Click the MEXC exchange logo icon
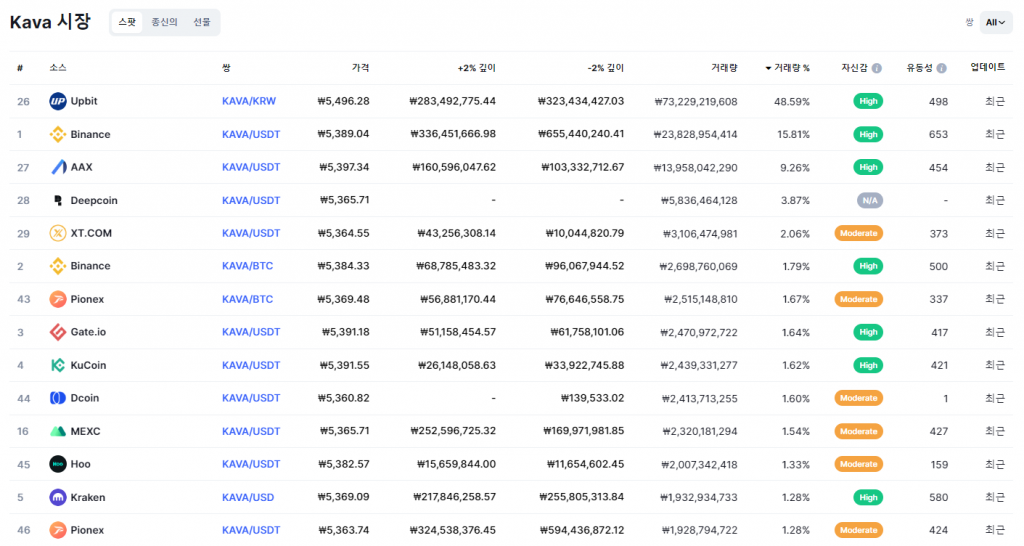 coord(57,431)
